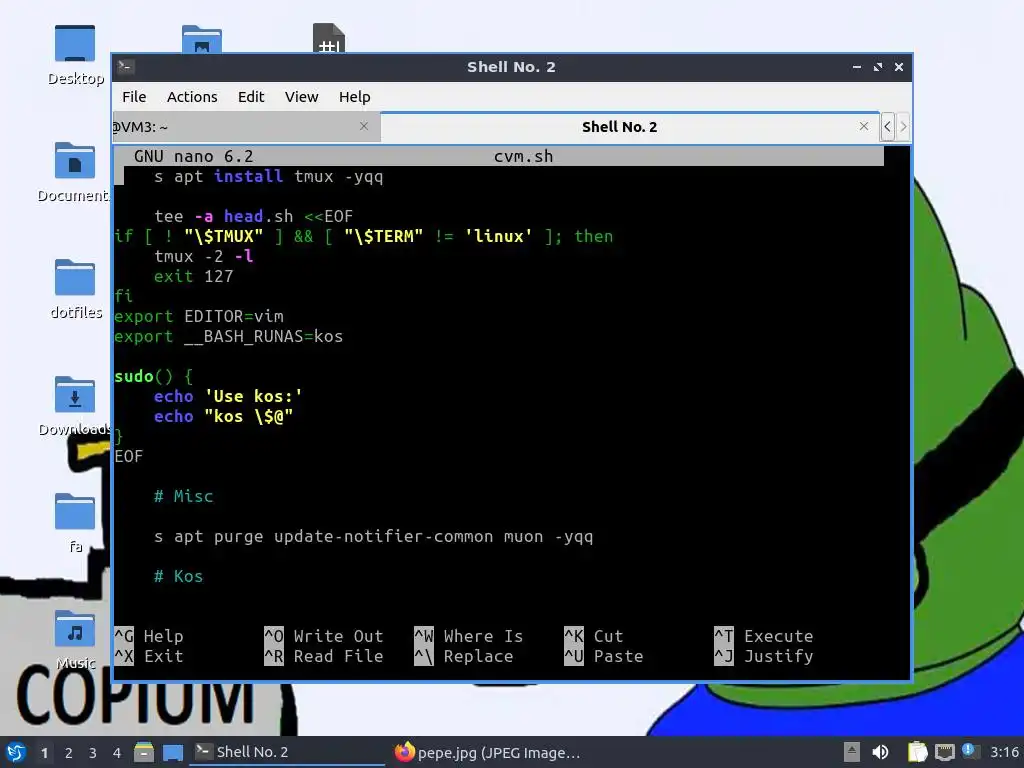Click the echo 'Use kos:' line
Screen dimensions: 1024x768
pyautogui.click(x=228, y=396)
